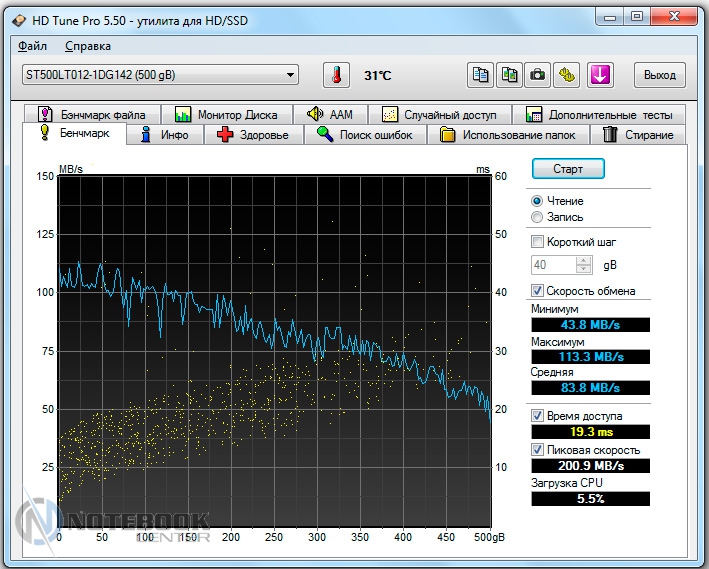The height and width of the screenshot is (569, 709).
Task: Open the Справка menu
Action: point(88,46)
